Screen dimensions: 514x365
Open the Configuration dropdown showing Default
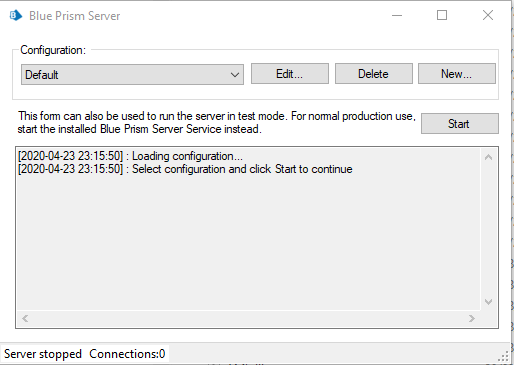coord(132,74)
